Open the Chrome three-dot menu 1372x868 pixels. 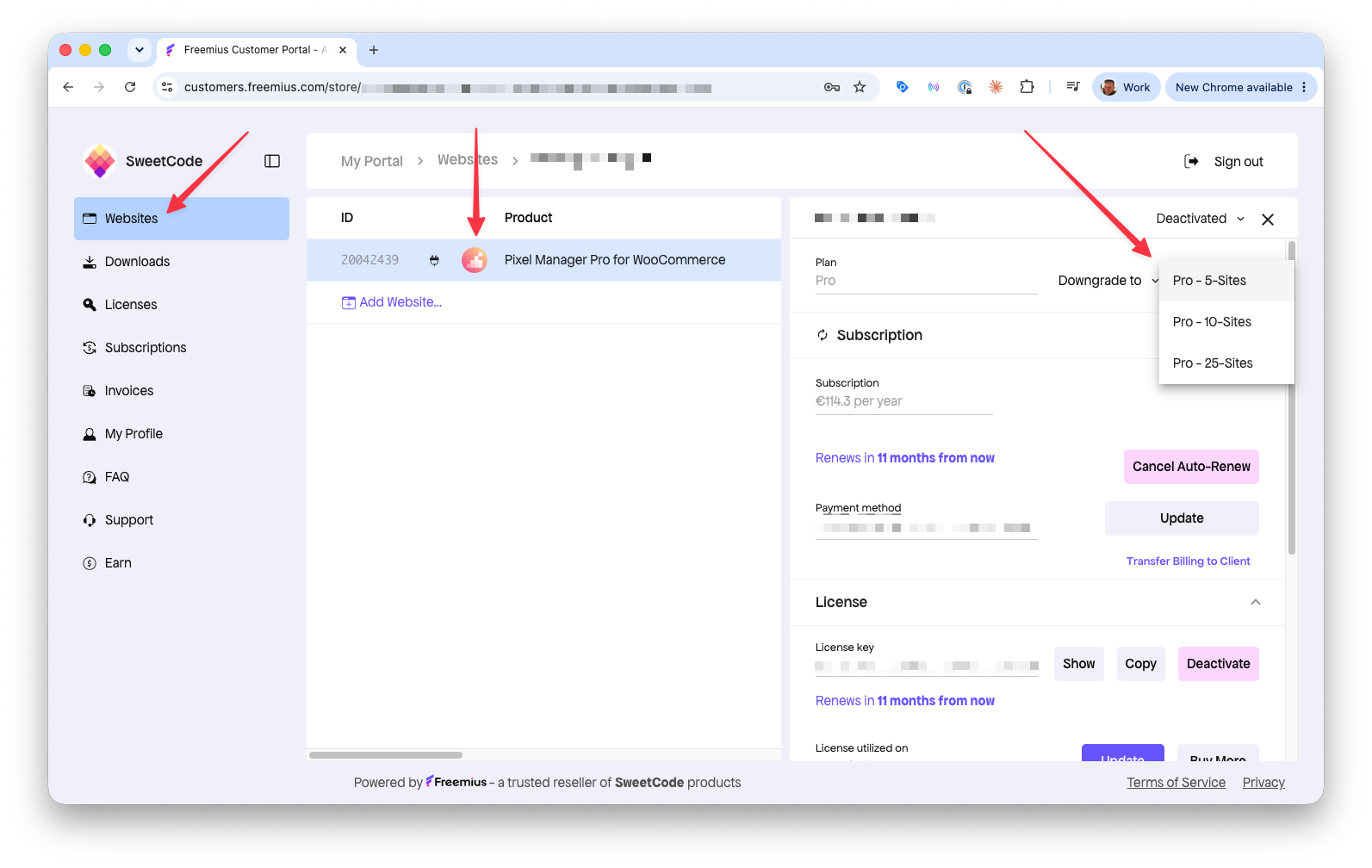(1304, 87)
